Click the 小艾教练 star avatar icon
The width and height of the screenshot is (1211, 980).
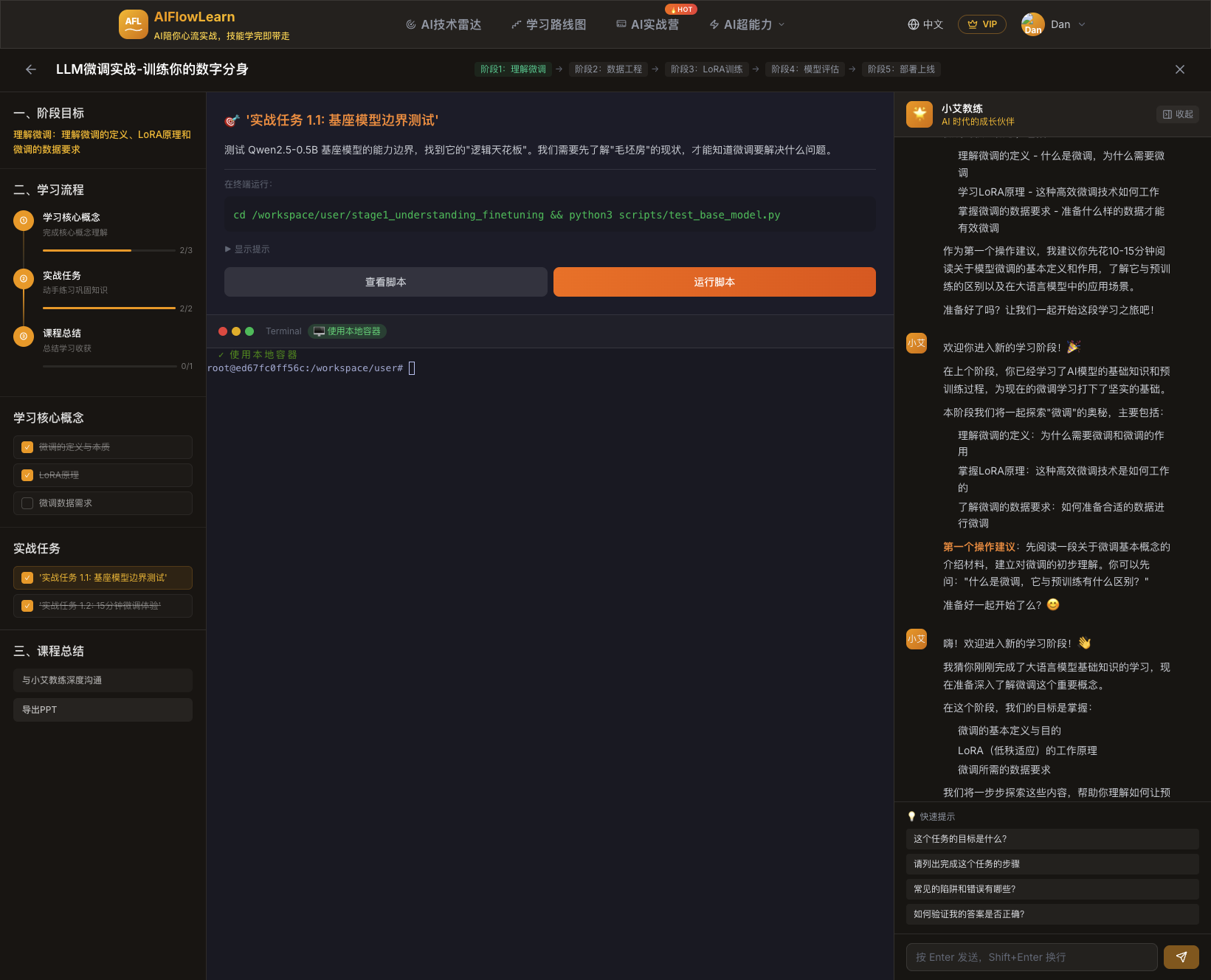click(x=920, y=114)
